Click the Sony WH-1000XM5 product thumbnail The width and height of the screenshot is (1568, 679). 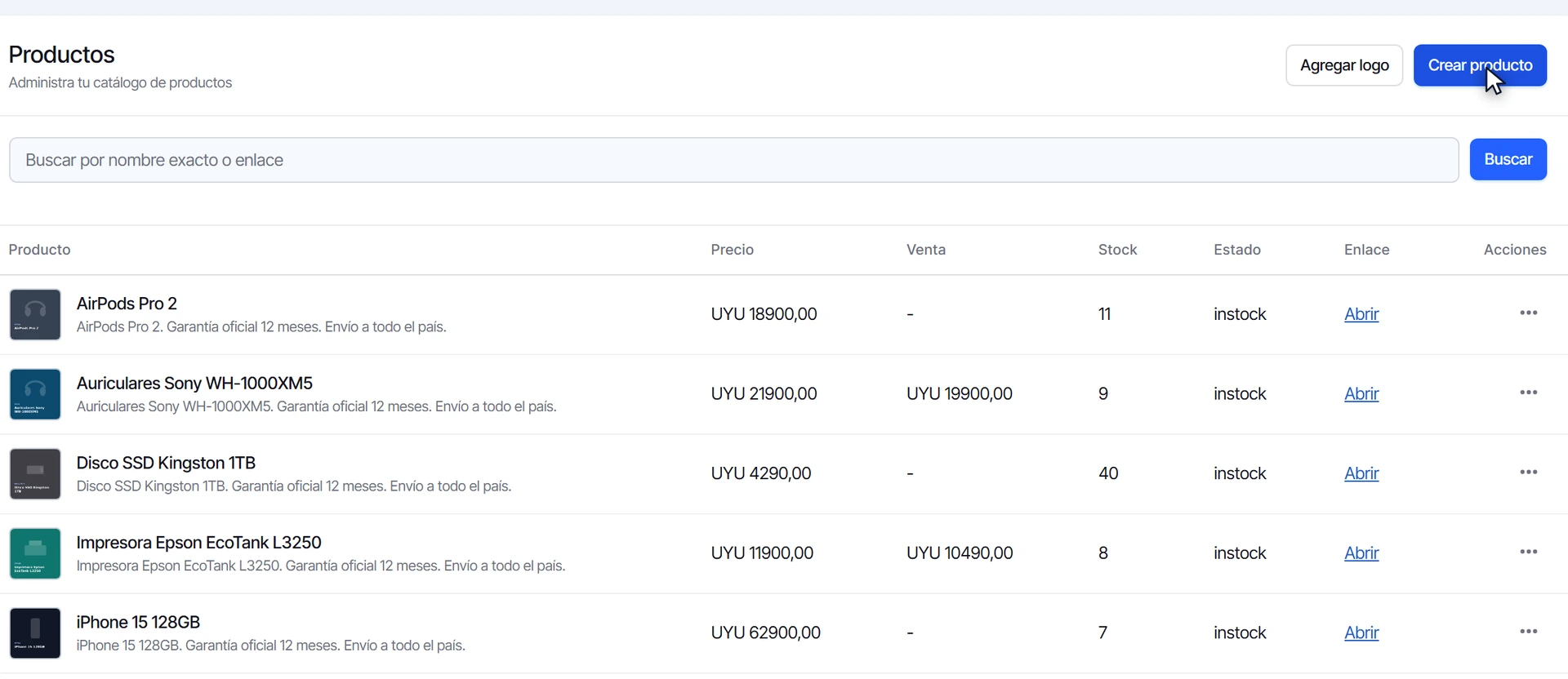35,394
